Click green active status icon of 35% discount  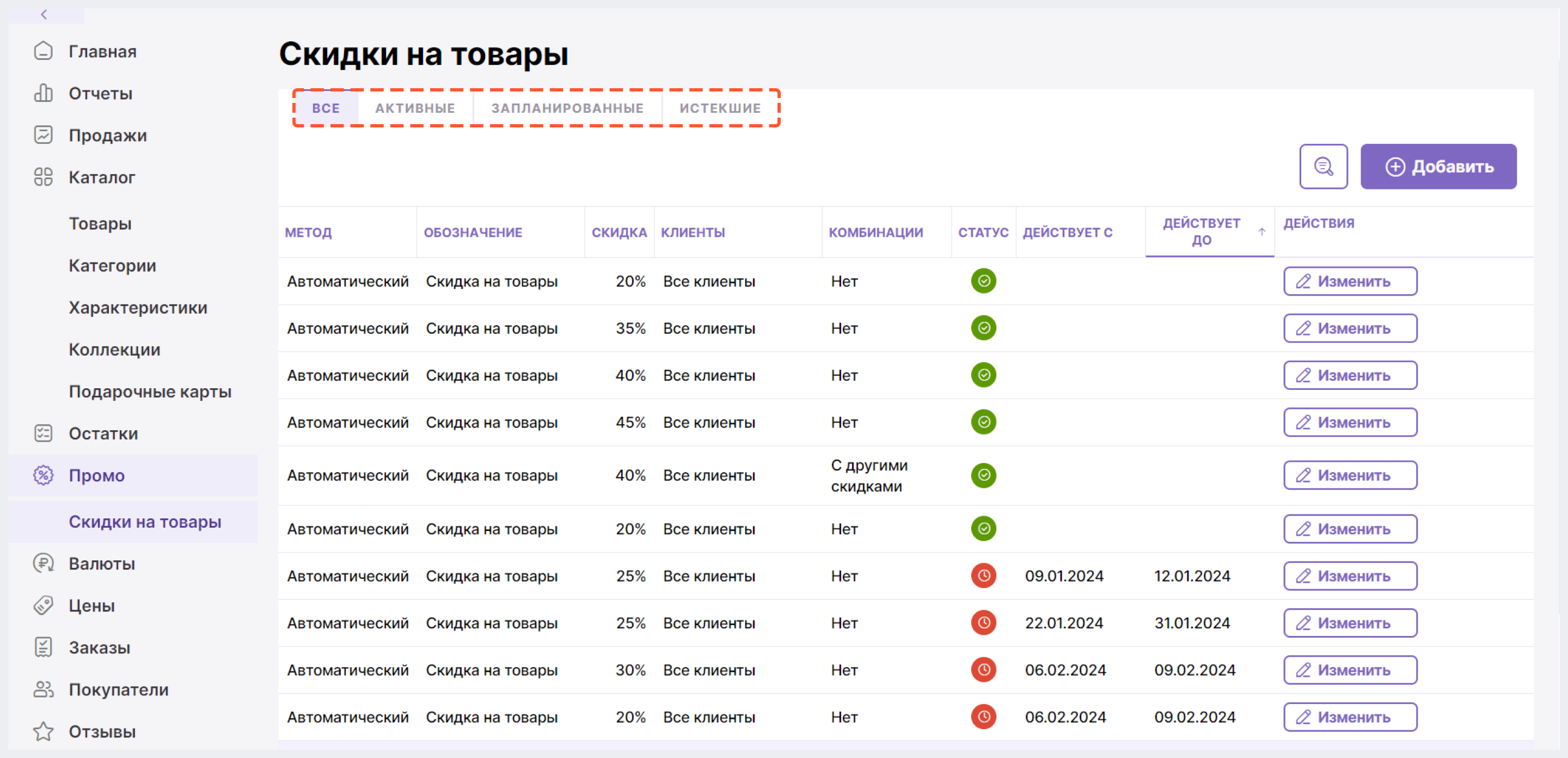(x=983, y=328)
